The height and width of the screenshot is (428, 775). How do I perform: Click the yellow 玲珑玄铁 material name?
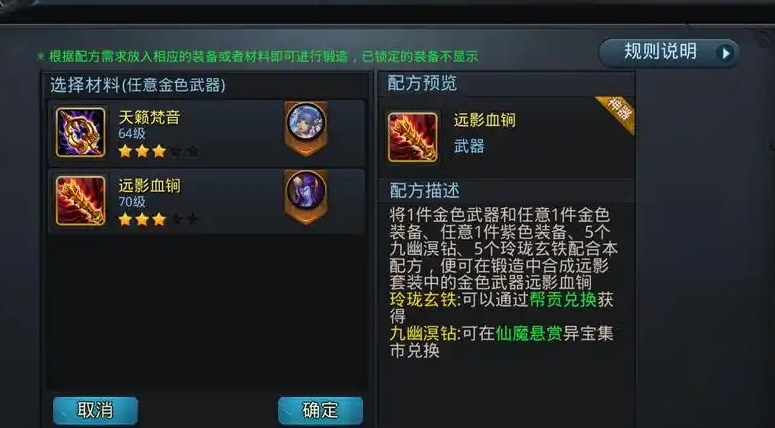point(423,300)
